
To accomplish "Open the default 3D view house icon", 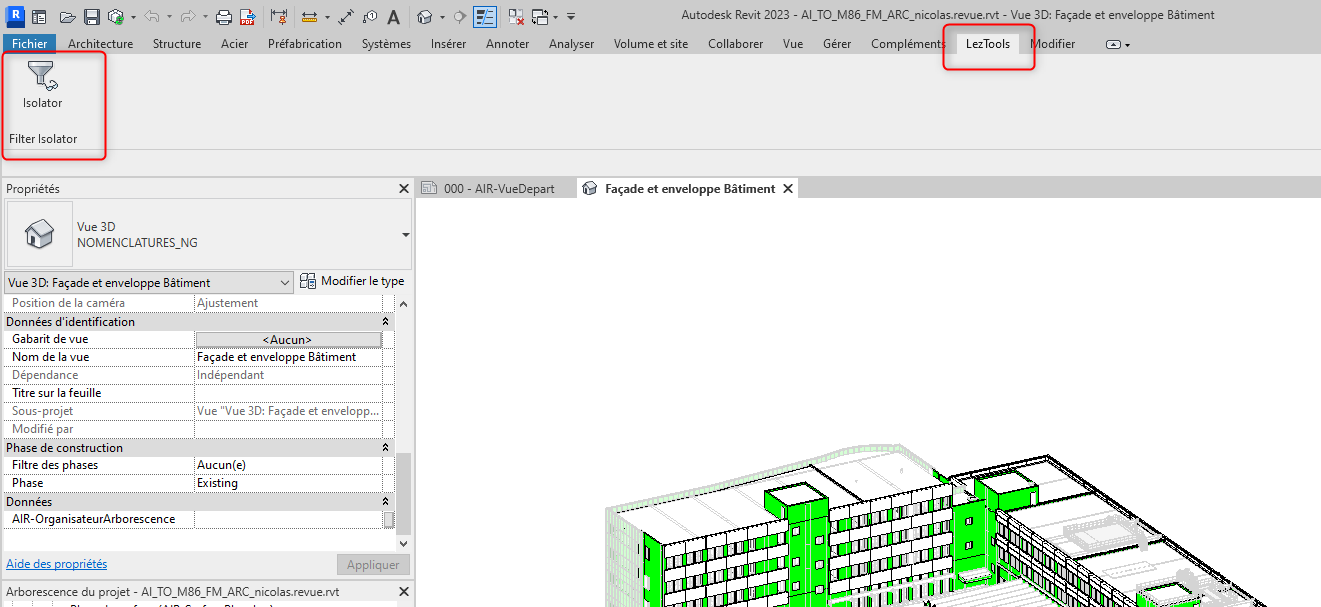I will (424, 17).
